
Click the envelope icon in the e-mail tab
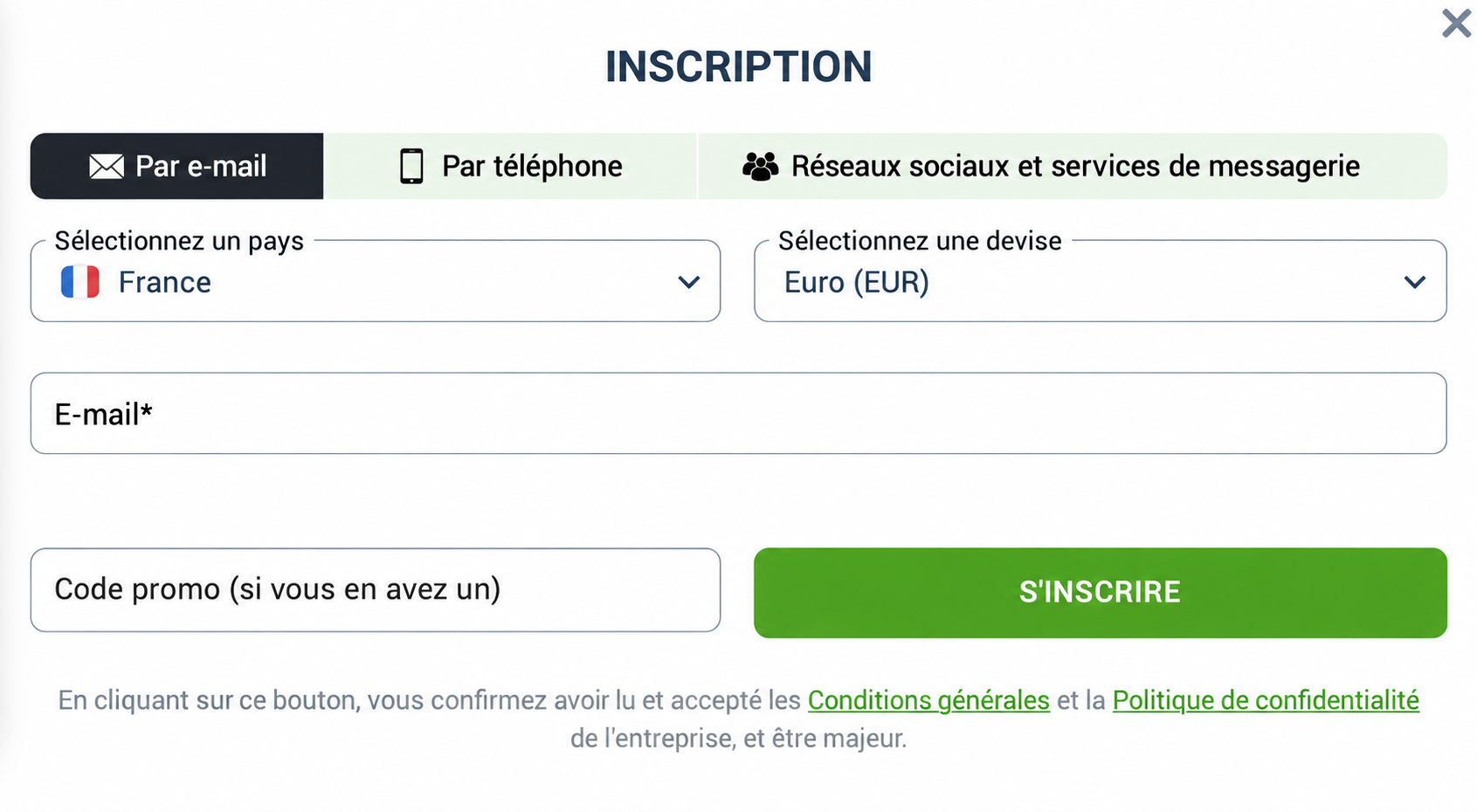coord(107,166)
